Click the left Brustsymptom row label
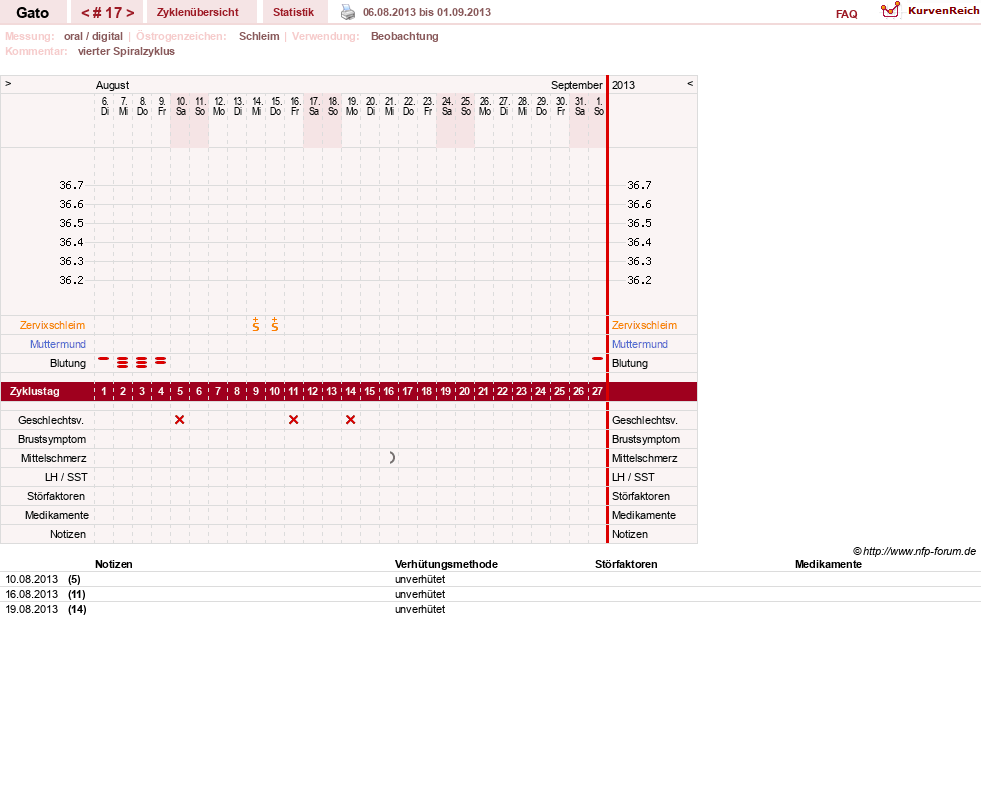 (x=52, y=439)
